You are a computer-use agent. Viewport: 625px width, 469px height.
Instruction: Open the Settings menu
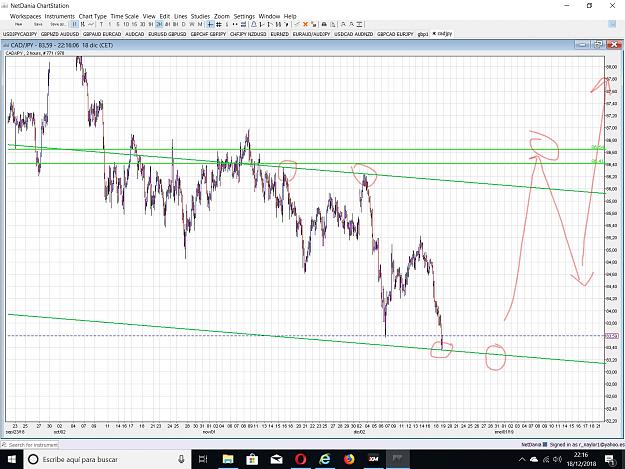[244, 16]
